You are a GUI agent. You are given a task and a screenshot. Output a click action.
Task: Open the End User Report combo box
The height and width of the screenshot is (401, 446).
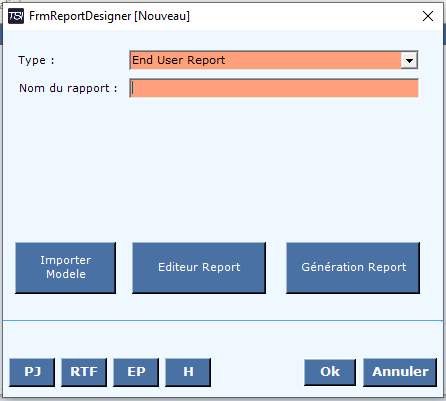pyautogui.click(x=274, y=60)
